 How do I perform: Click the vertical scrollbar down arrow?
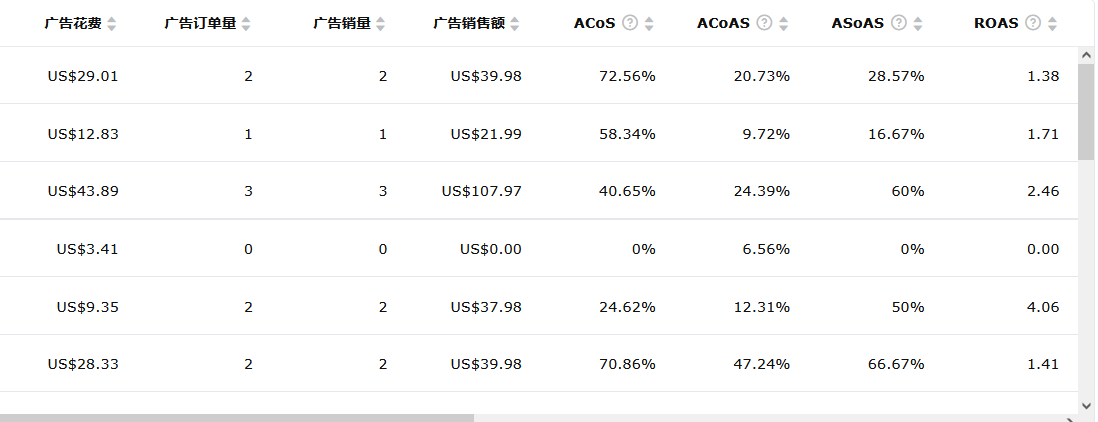click(1086, 405)
